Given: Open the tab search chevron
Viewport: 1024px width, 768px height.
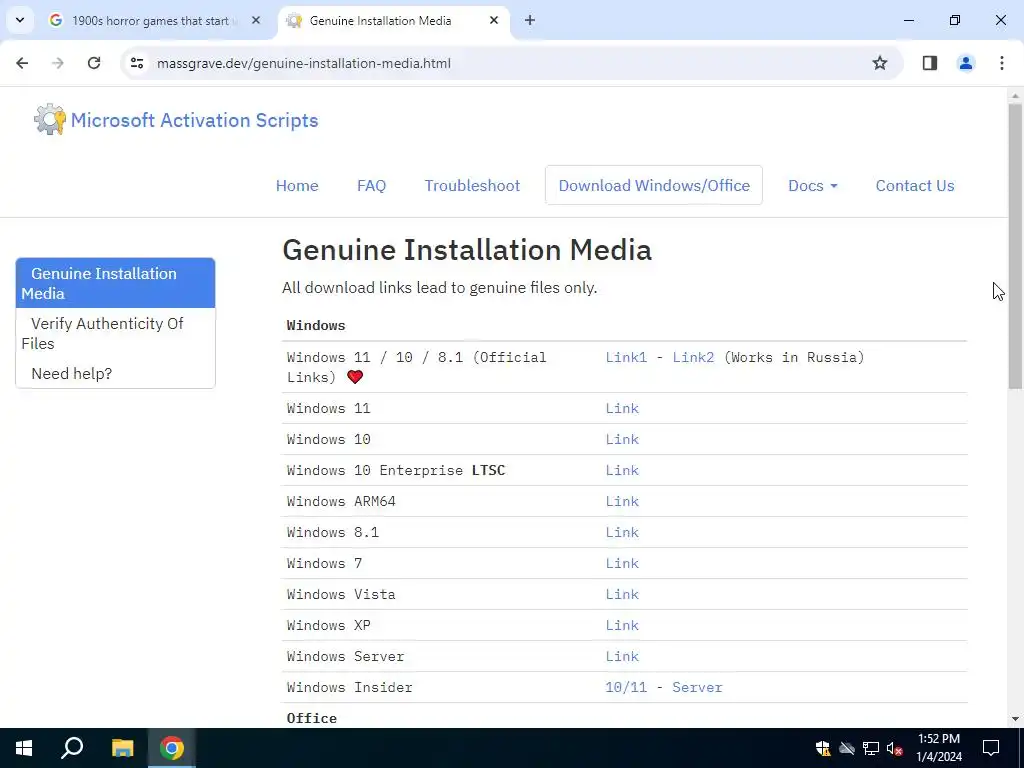Looking at the screenshot, I should 20,20.
